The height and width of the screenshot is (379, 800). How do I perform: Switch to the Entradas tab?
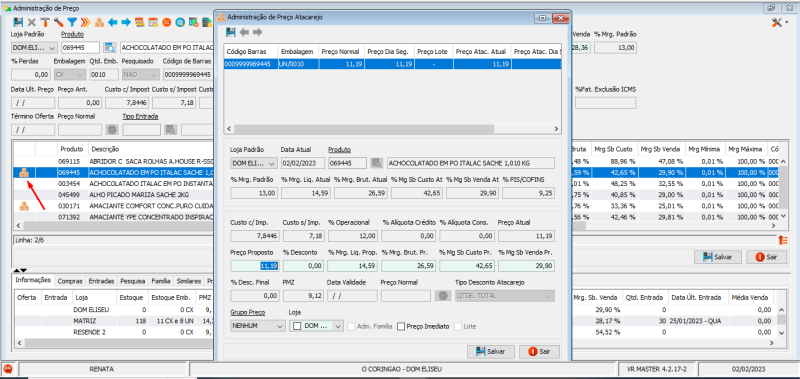pyautogui.click(x=101, y=281)
